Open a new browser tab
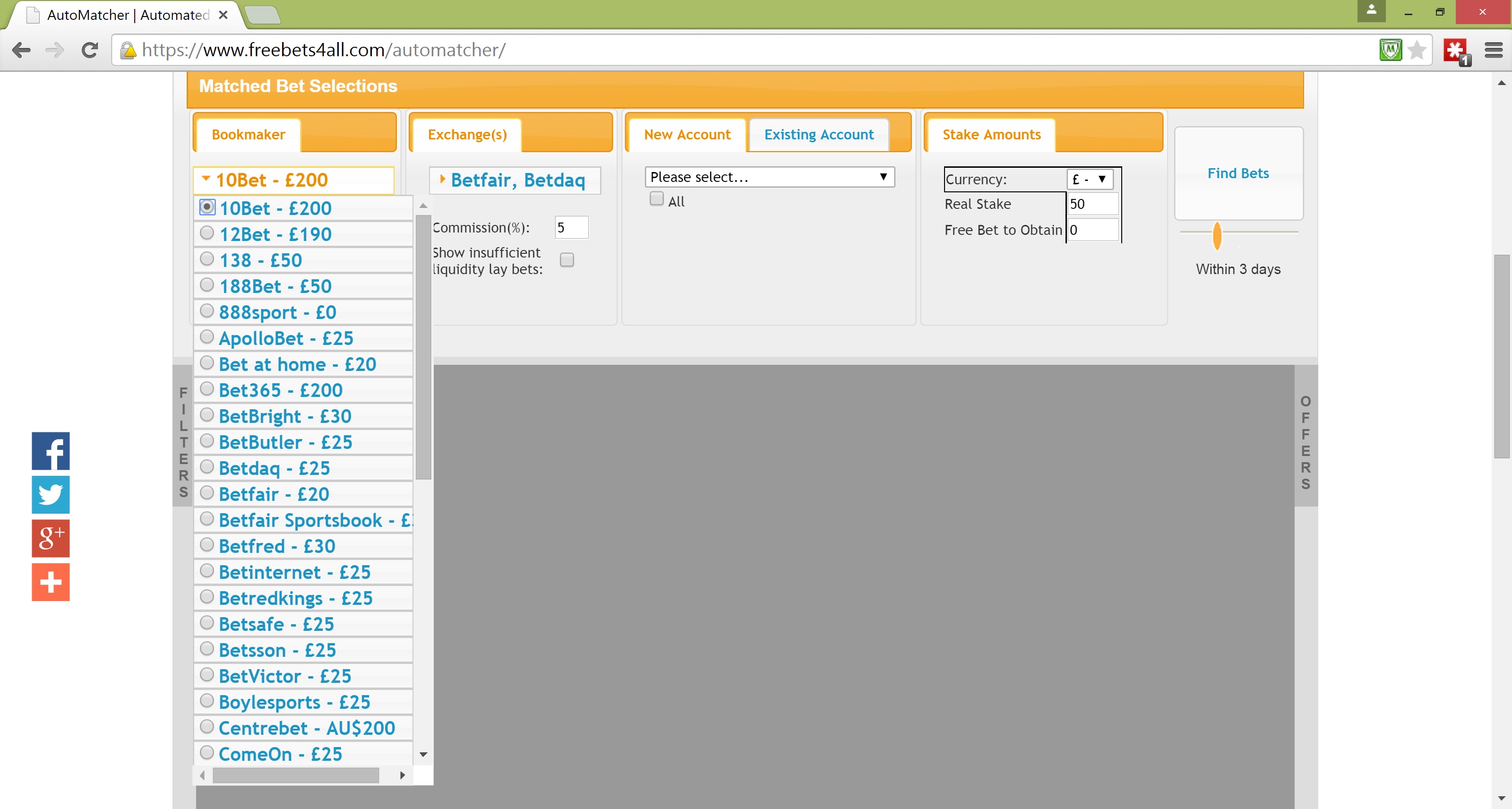The height and width of the screenshot is (809, 1512). click(262, 15)
